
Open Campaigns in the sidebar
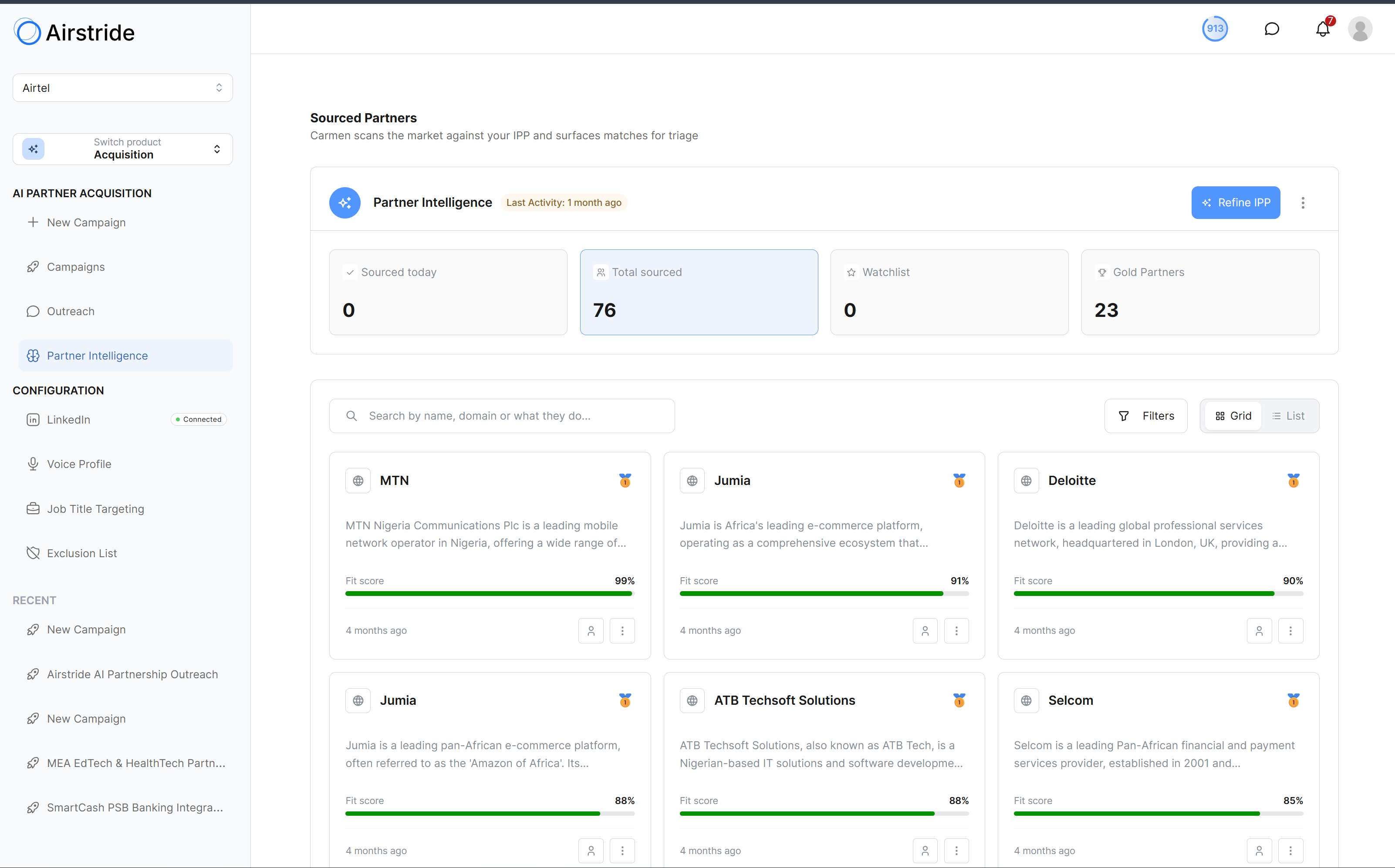125,267
